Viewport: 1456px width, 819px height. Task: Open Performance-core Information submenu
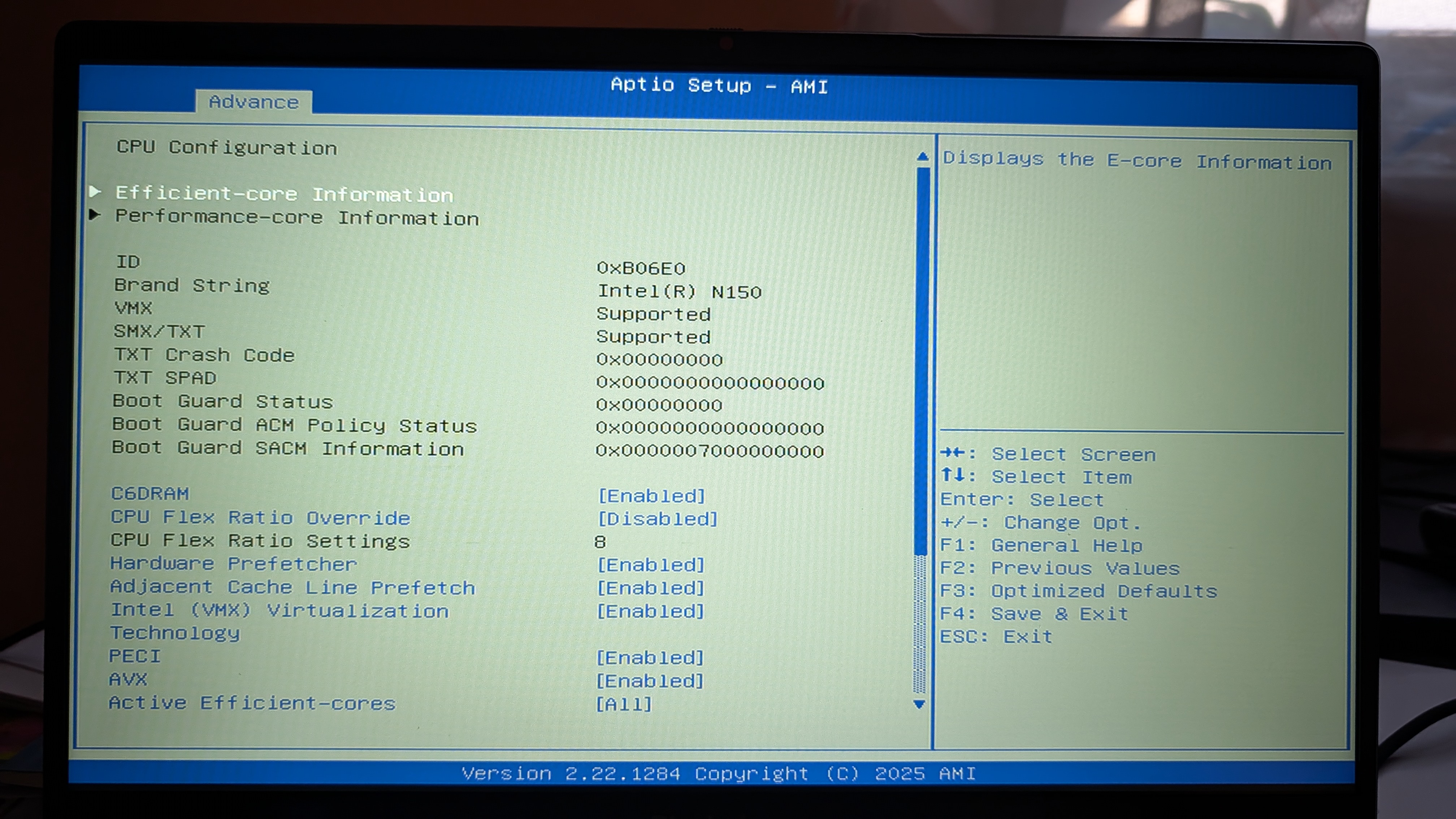point(297,218)
